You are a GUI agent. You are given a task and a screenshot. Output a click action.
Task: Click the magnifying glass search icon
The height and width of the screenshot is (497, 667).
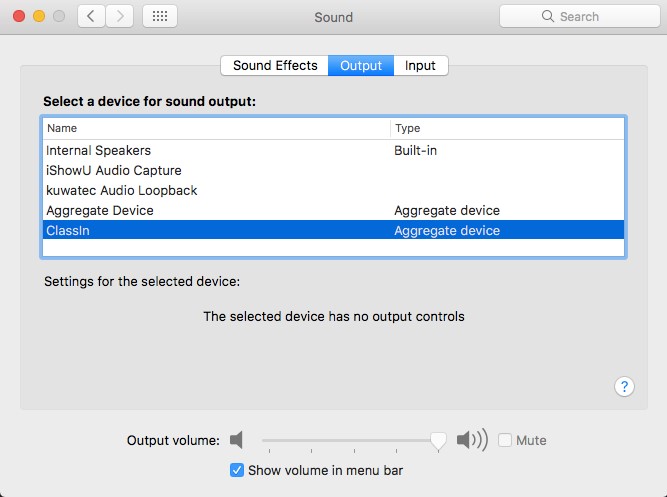point(548,17)
